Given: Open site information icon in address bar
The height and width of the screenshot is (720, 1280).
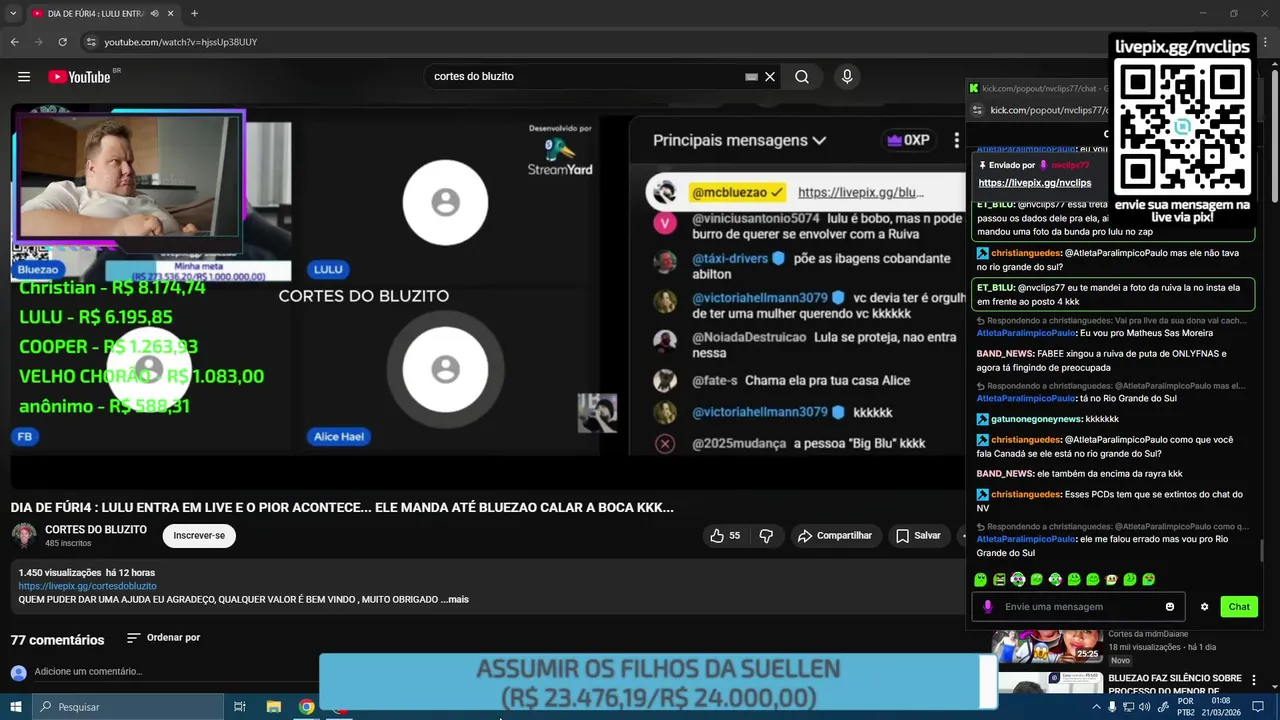Looking at the screenshot, I should pyautogui.click(x=91, y=42).
